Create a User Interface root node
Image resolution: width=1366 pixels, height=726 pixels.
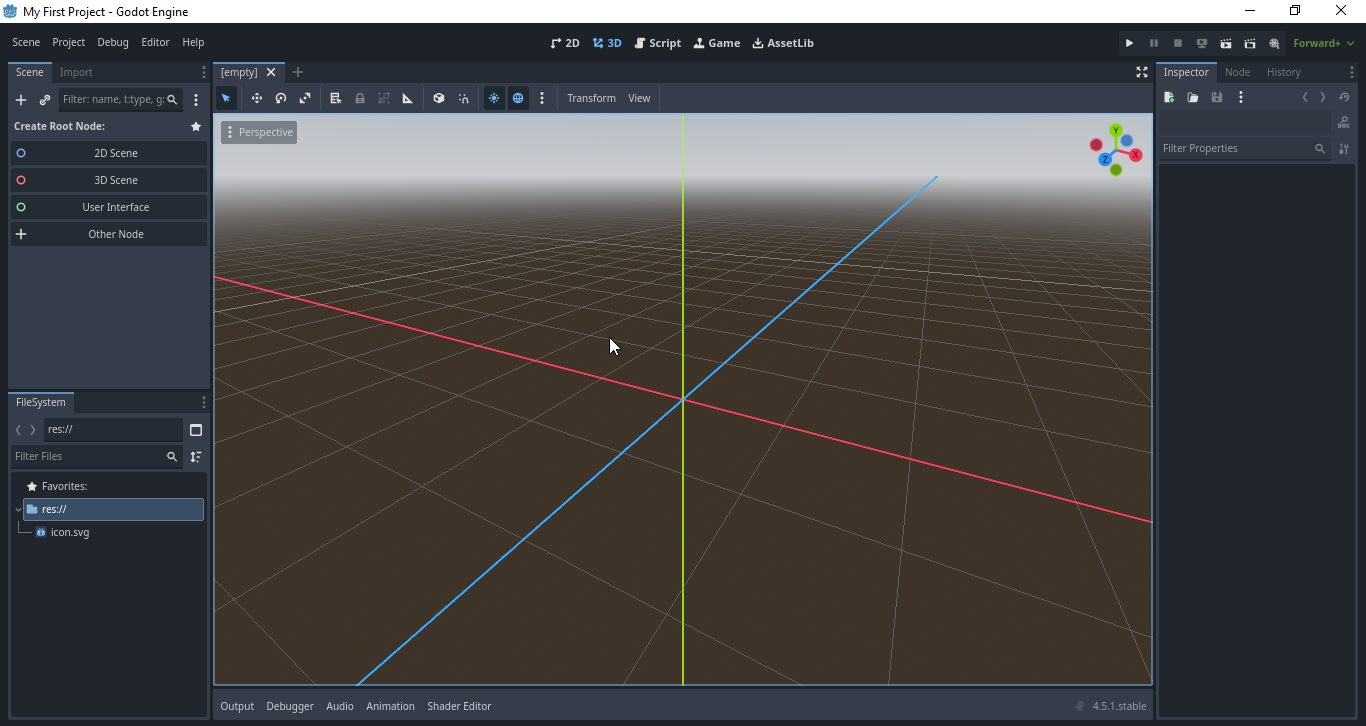[x=109, y=207]
